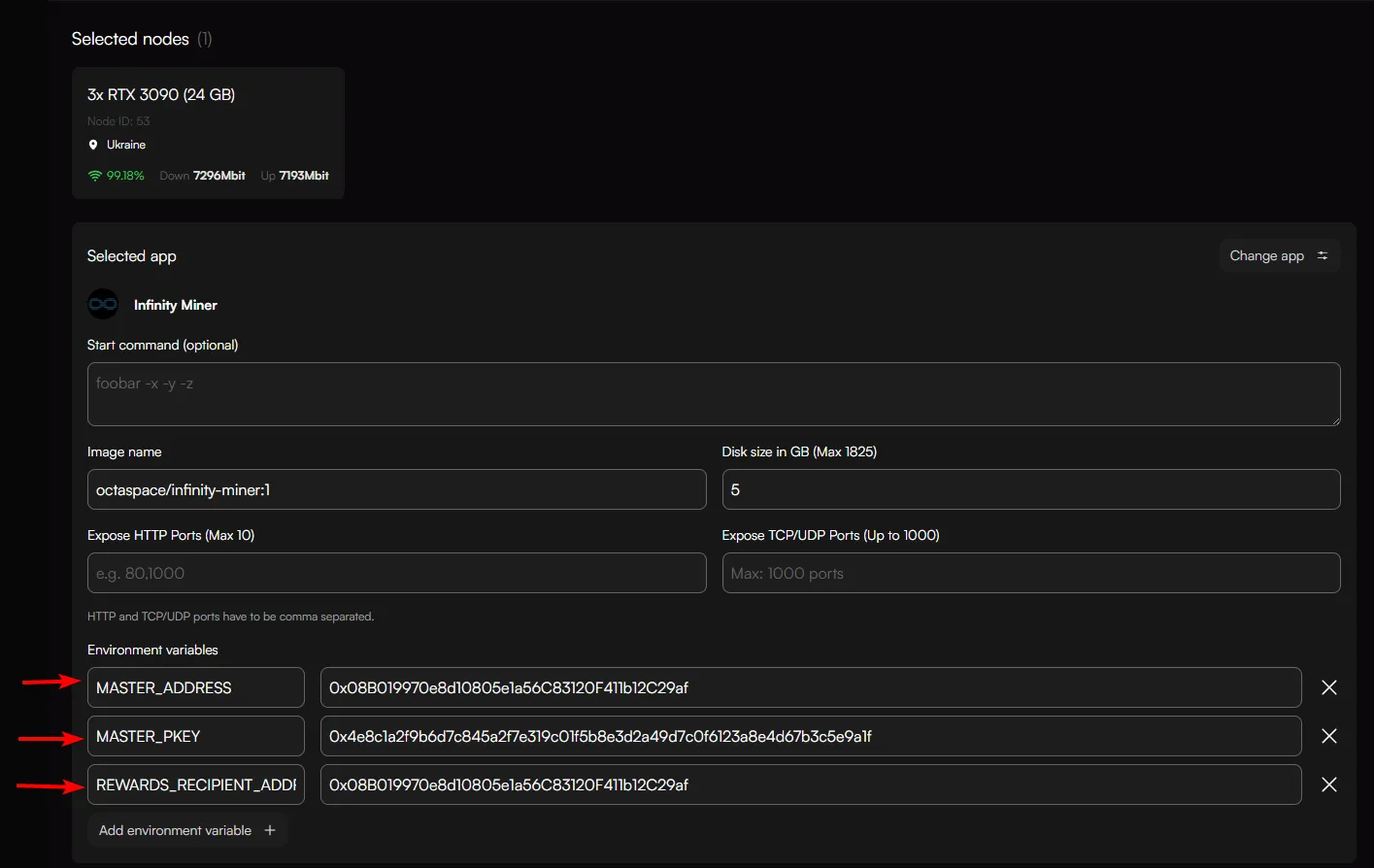This screenshot has width=1374, height=868.
Task: Focus the Expose HTTP Ports input
Action: 396,573
